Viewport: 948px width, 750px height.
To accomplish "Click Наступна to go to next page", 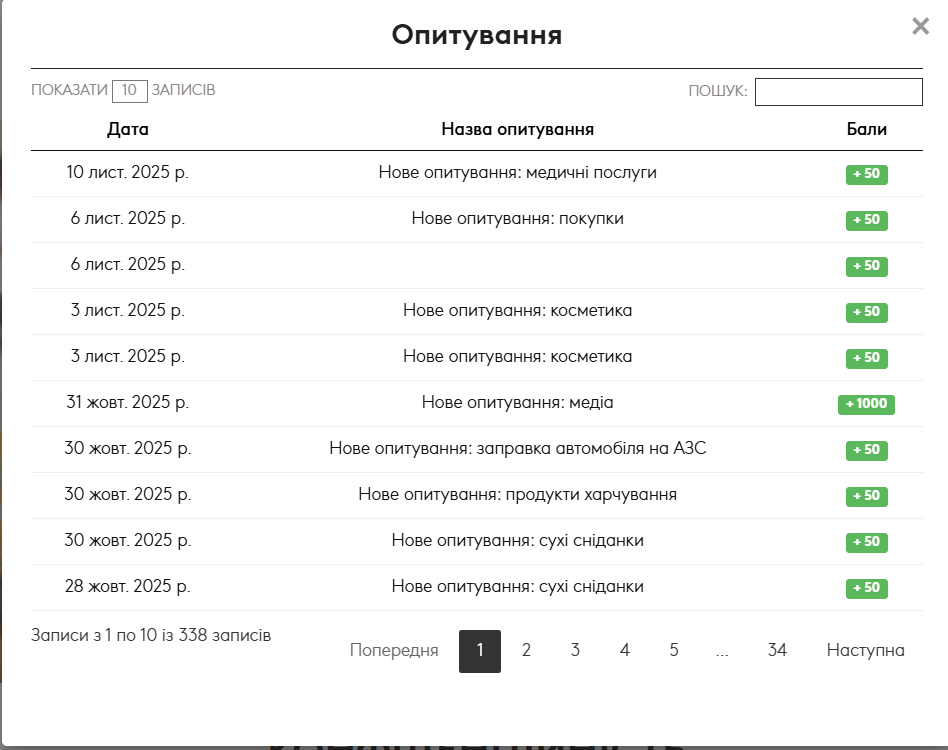I will click(x=865, y=651).
